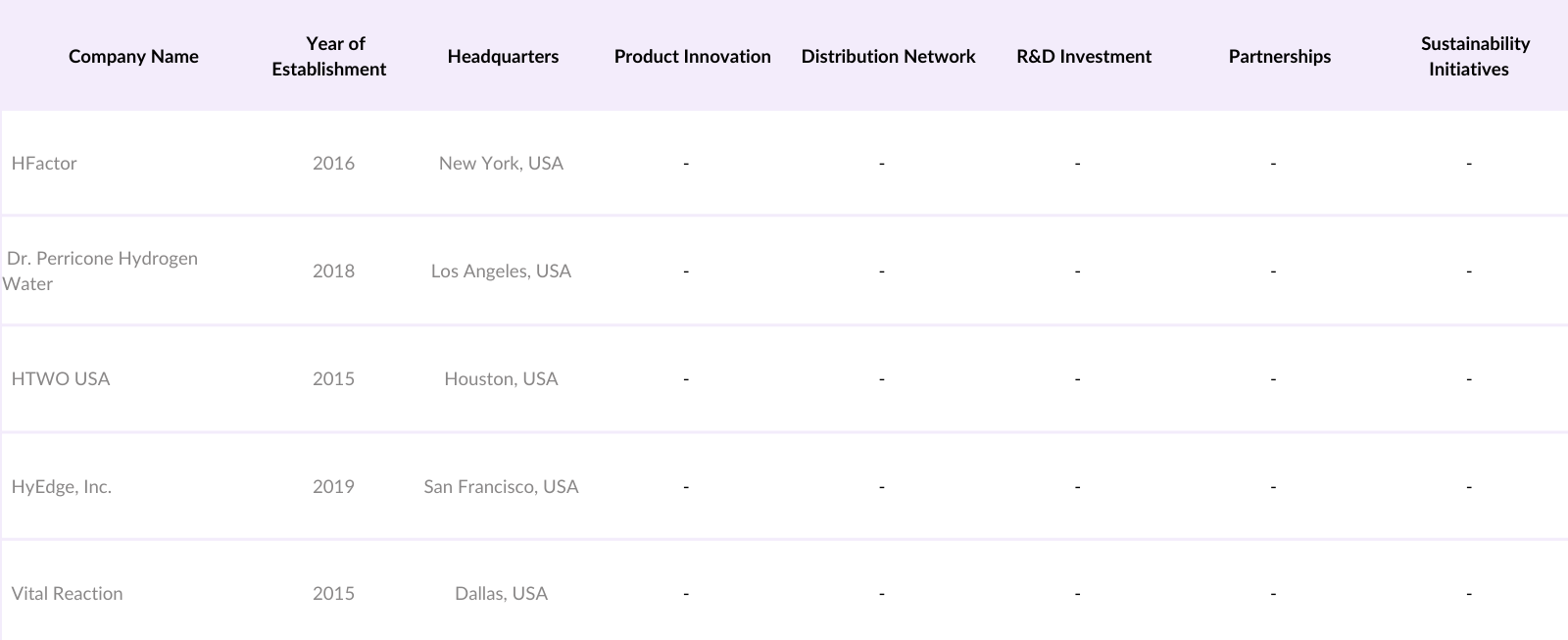This screenshot has width=1568, height=640.
Task: Click the HyEdge, Inc. company cell
Action: coord(62,486)
